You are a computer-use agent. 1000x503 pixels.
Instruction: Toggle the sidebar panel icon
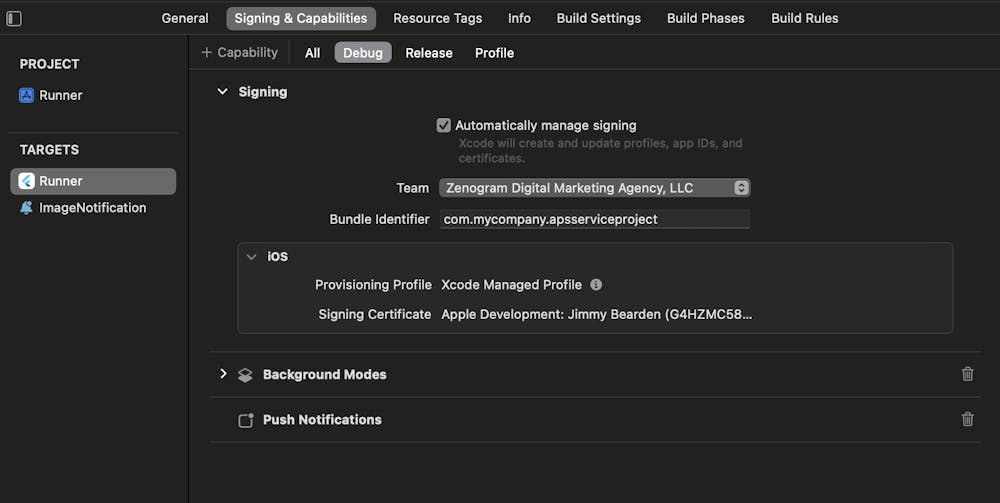click(14, 18)
